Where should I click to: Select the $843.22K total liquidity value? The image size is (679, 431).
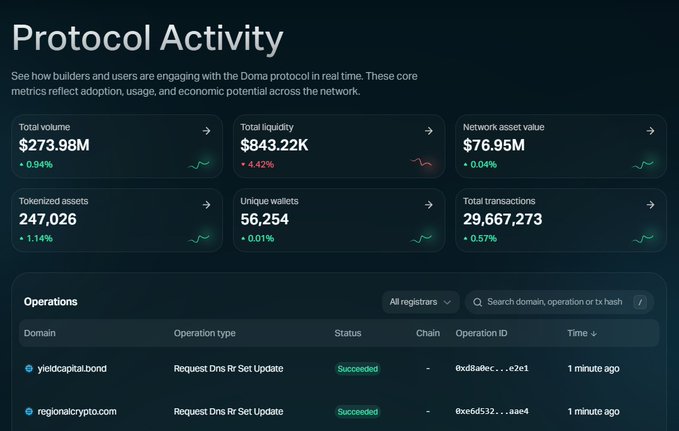click(274, 145)
